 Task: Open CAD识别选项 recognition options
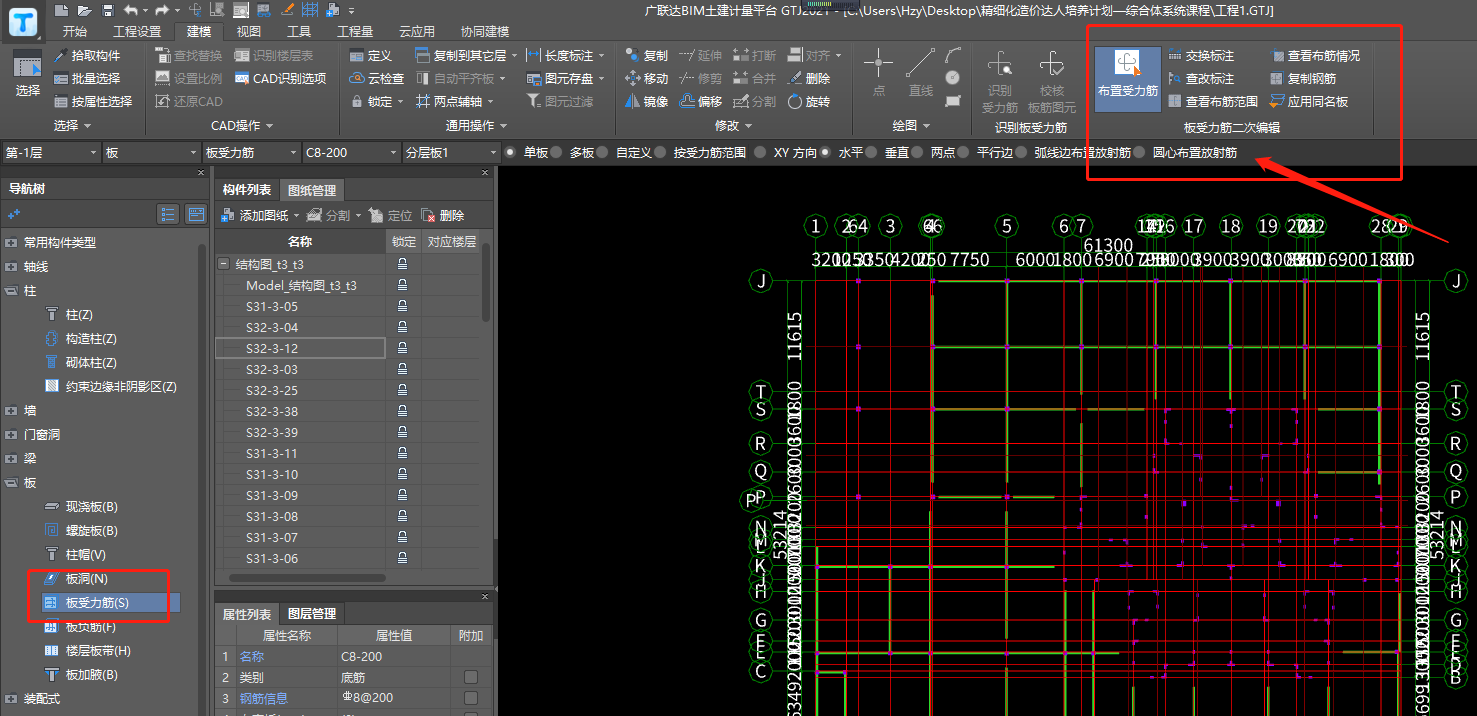click(281, 78)
